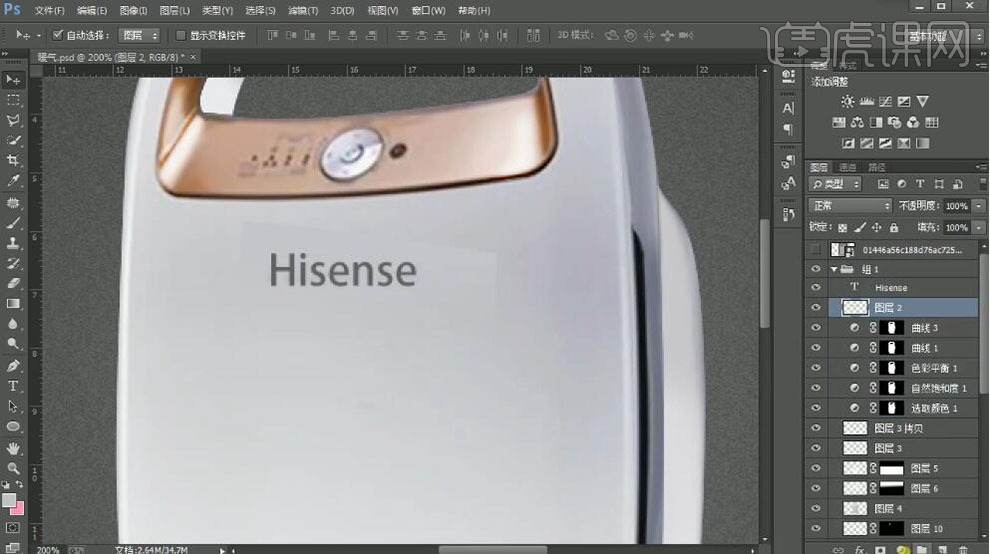Open the 图像(I) menu
The width and height of the screenshot is (990, 554).
pos(133,11)
